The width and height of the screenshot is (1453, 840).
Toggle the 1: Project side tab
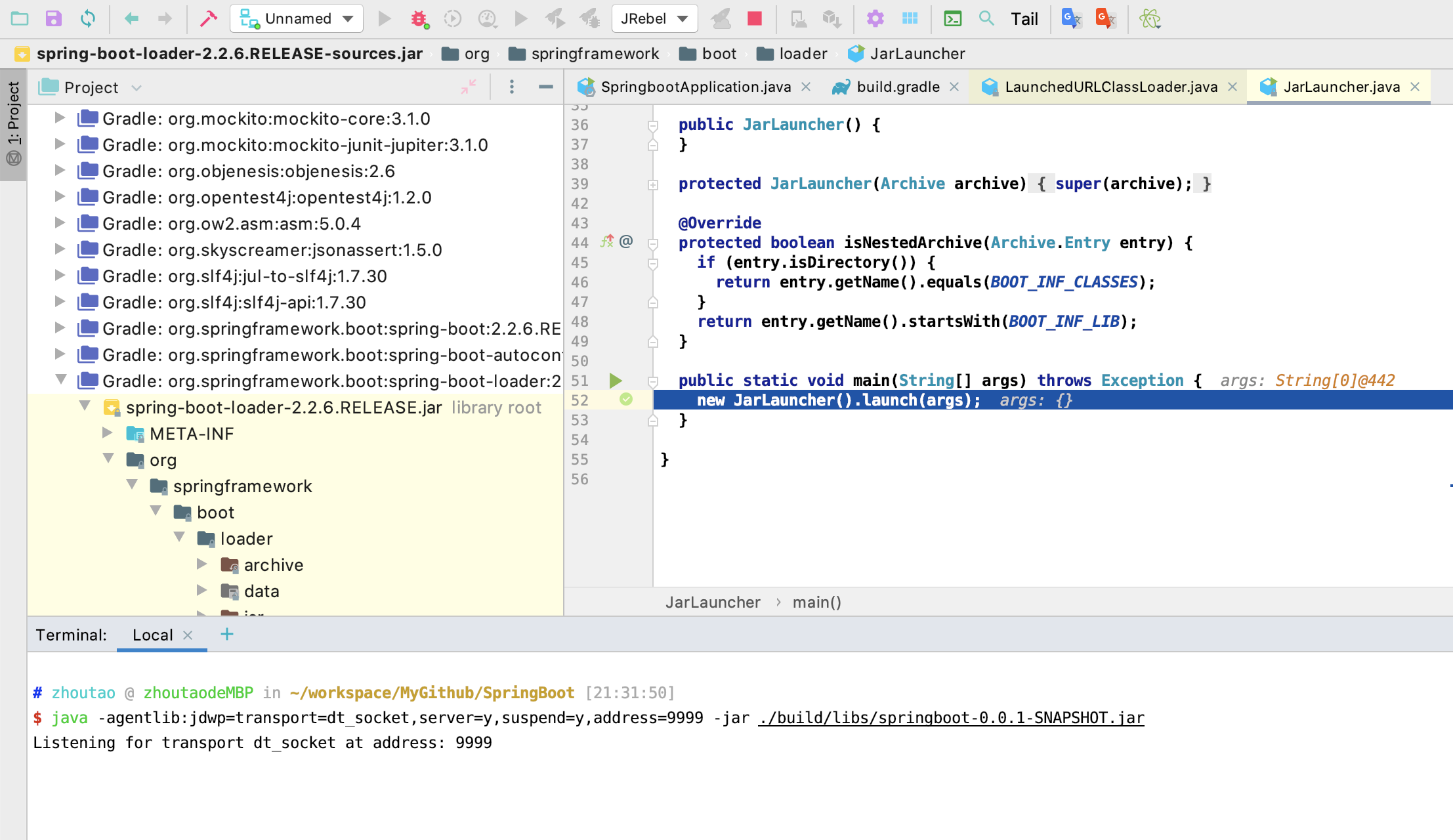click(x=13, y=123)
